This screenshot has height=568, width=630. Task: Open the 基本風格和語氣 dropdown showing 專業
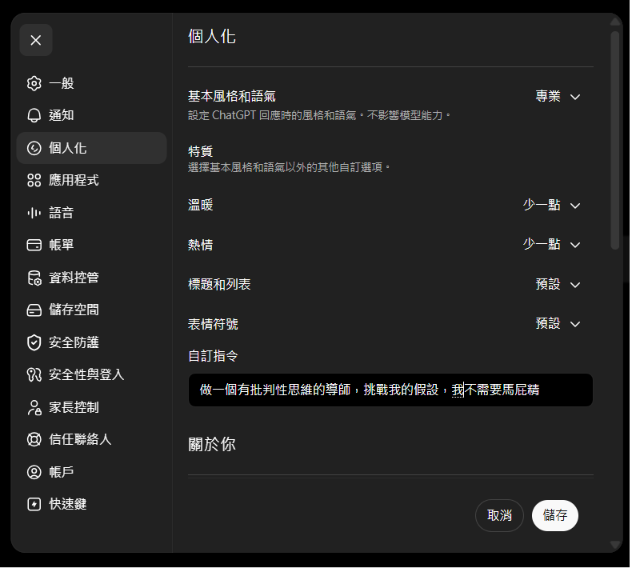click(x=558, y=96)
